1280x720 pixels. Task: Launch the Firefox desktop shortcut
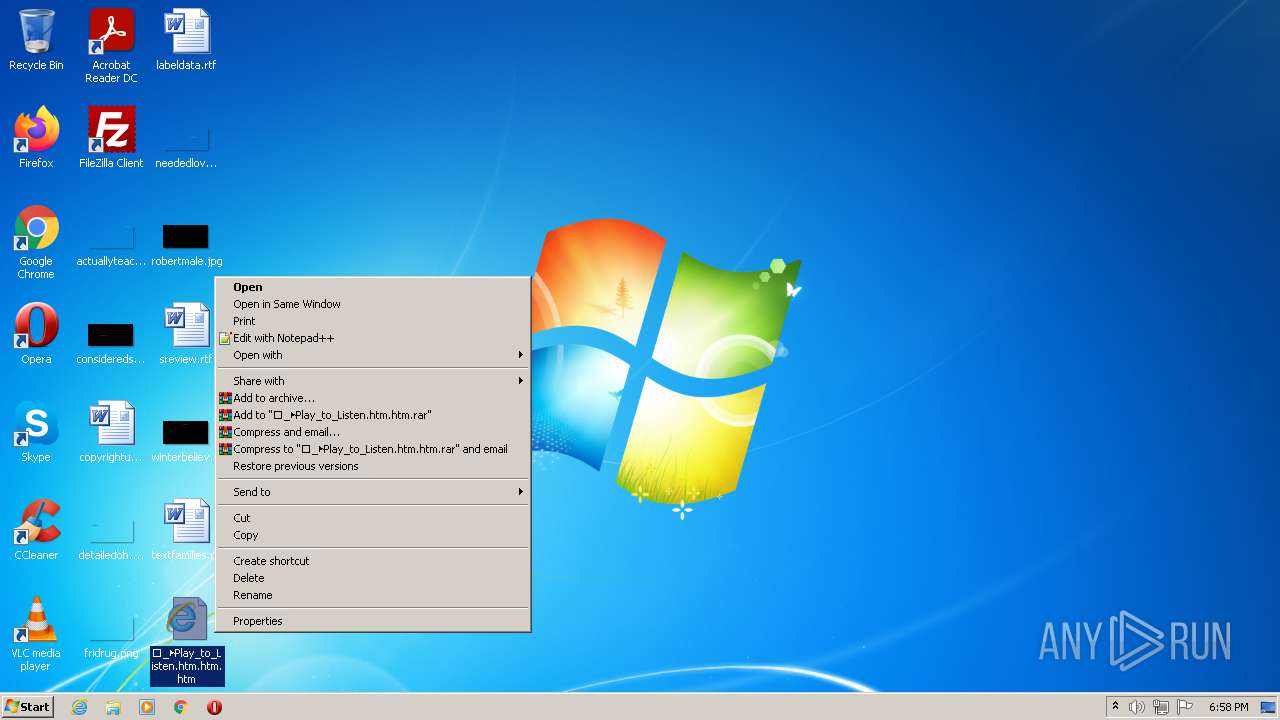click(x=36, y=138)
